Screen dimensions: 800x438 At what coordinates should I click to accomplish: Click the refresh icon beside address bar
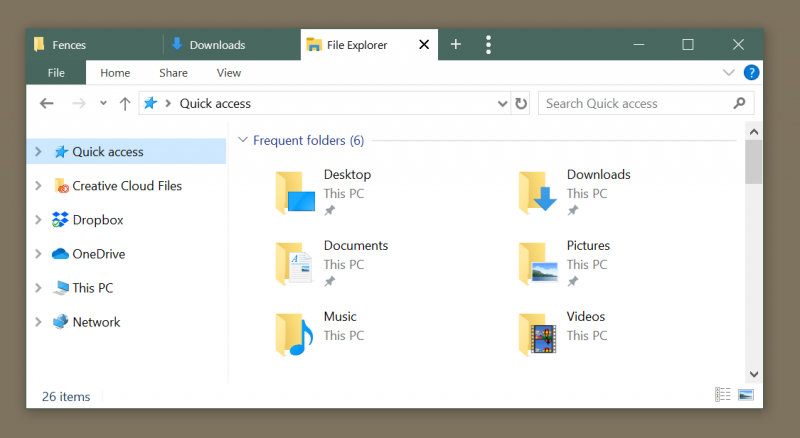pos(520,104)
